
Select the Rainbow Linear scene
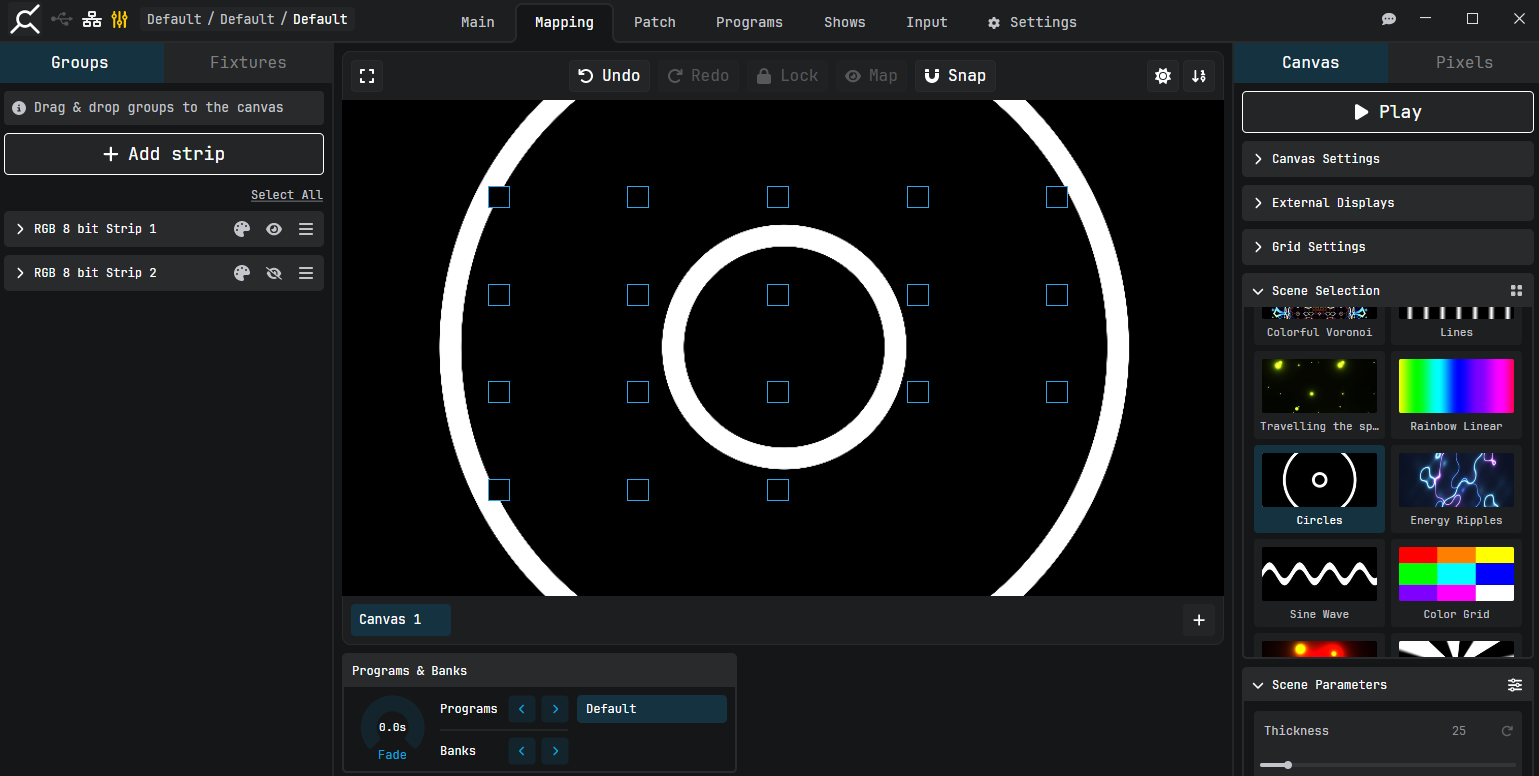point(1456,397)
